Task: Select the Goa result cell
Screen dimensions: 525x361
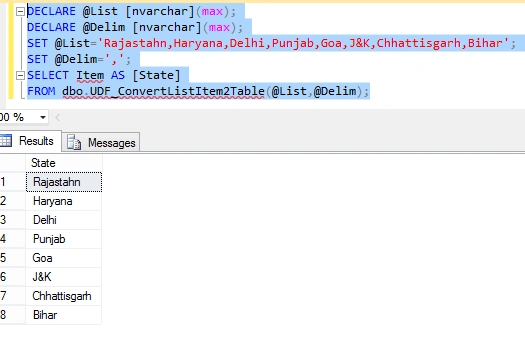Action: [64, 258]
